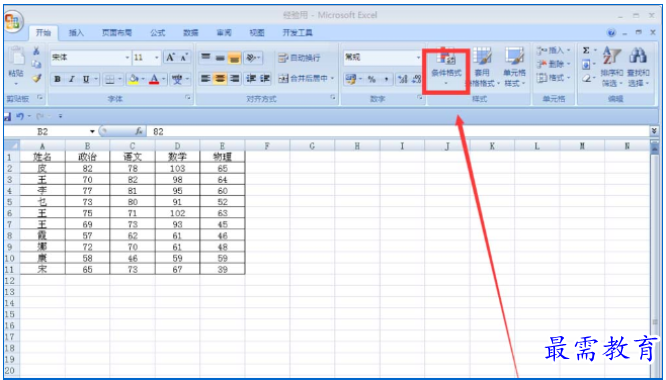Align cell text left
Viewport: 666px width, 380px height.
206,79
